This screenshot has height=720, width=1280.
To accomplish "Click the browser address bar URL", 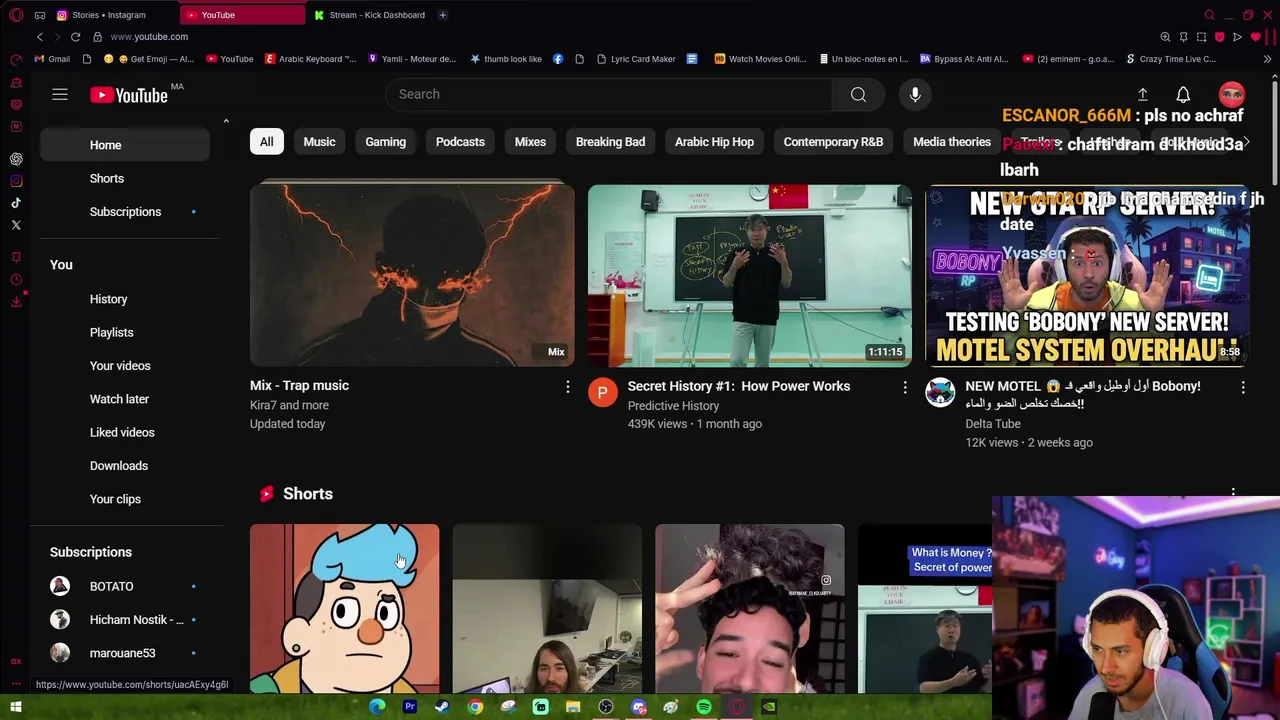I will tap(149, 37).
